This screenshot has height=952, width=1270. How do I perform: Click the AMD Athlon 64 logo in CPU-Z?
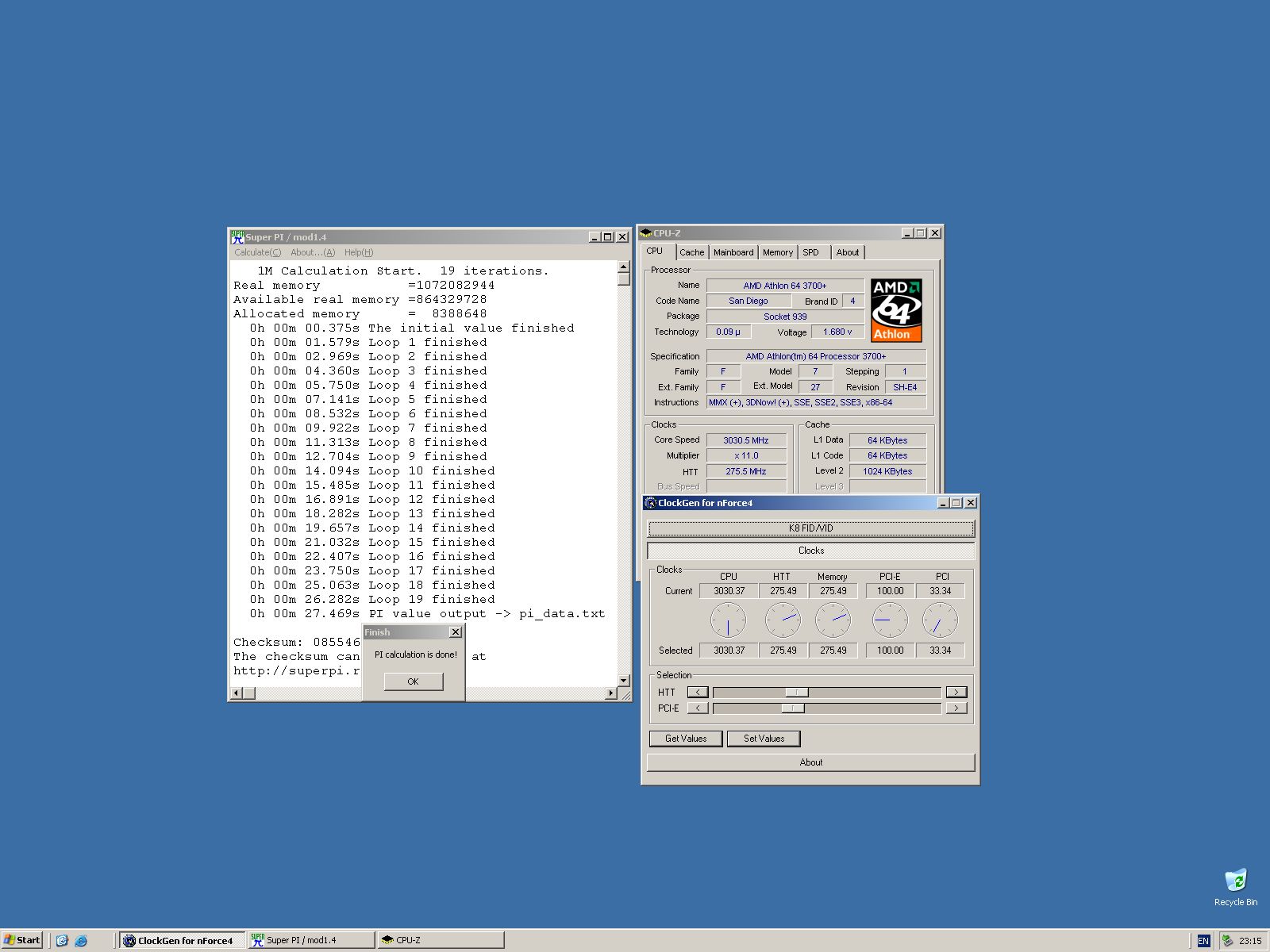896,309
